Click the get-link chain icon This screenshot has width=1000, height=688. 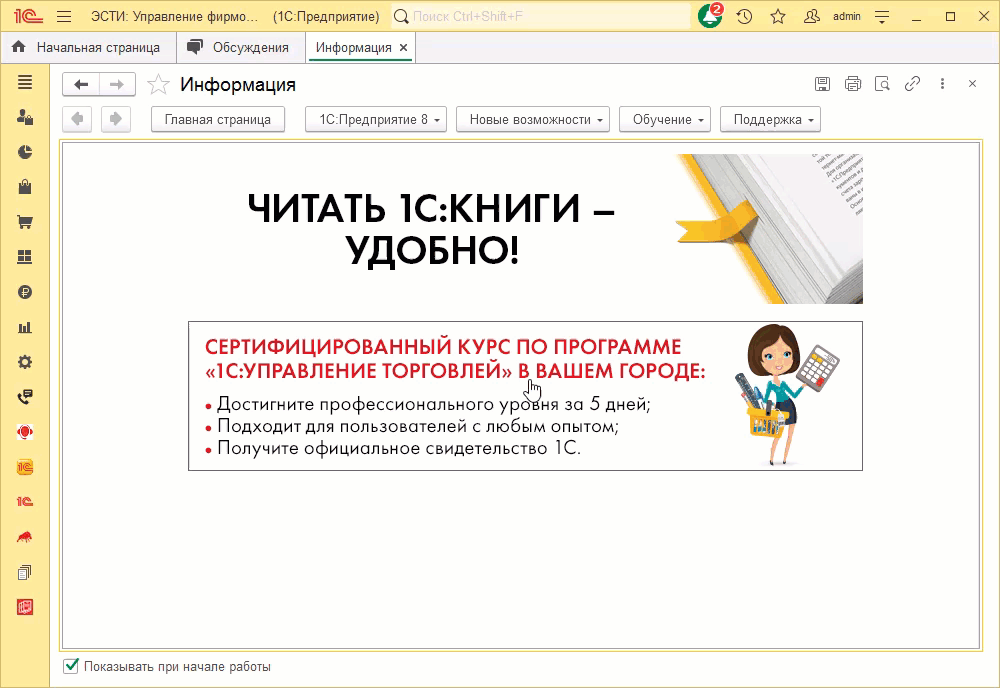[912, 84]
